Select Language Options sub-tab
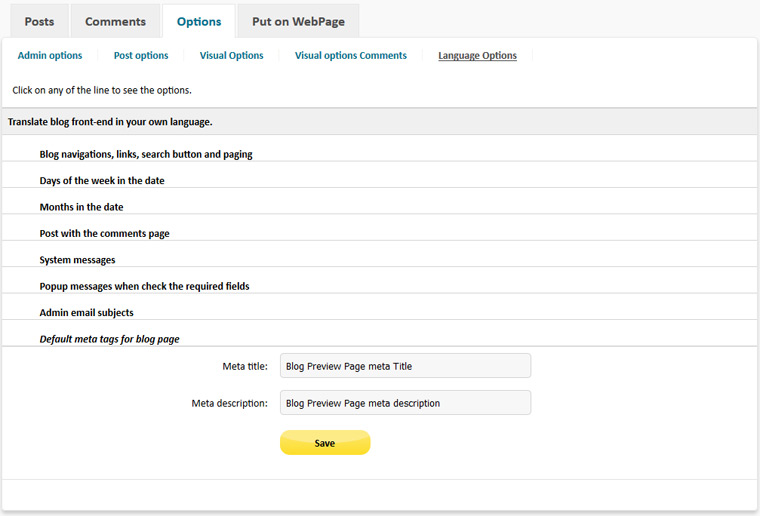 pyautogui.click(x=477, y=55)
